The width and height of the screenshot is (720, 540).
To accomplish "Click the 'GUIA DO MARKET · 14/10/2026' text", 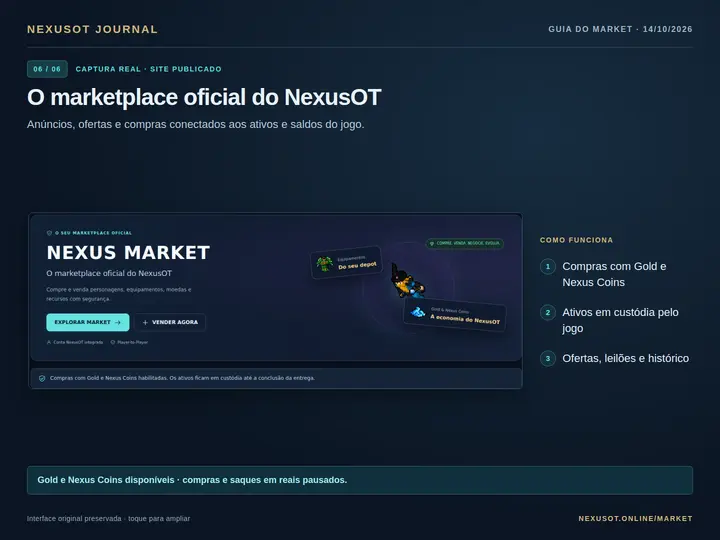I will tap(620, 29).
